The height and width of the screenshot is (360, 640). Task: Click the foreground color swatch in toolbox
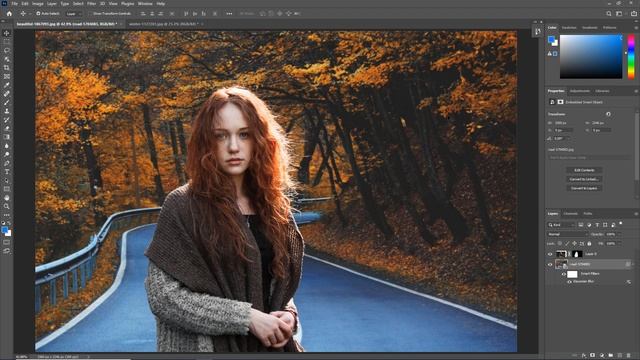click(x=5, y=231)
